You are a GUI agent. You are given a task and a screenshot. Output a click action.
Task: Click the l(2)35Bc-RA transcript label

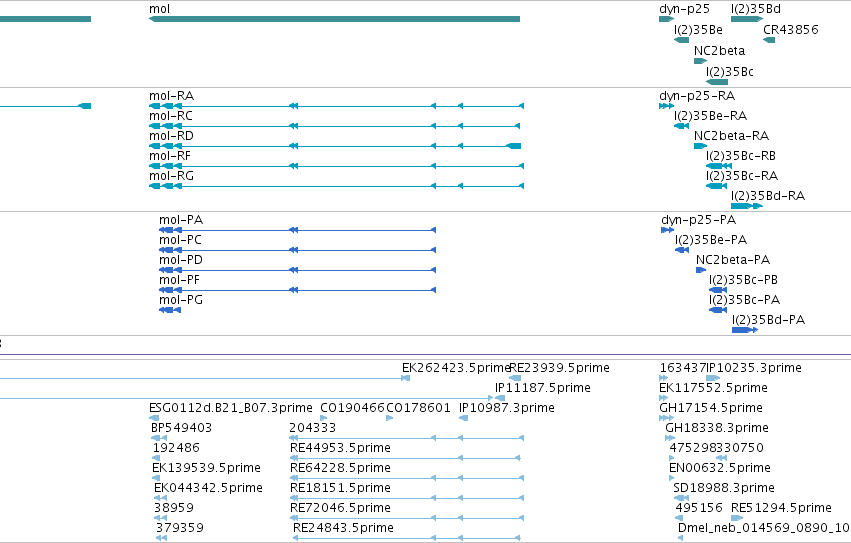point(742,176)
